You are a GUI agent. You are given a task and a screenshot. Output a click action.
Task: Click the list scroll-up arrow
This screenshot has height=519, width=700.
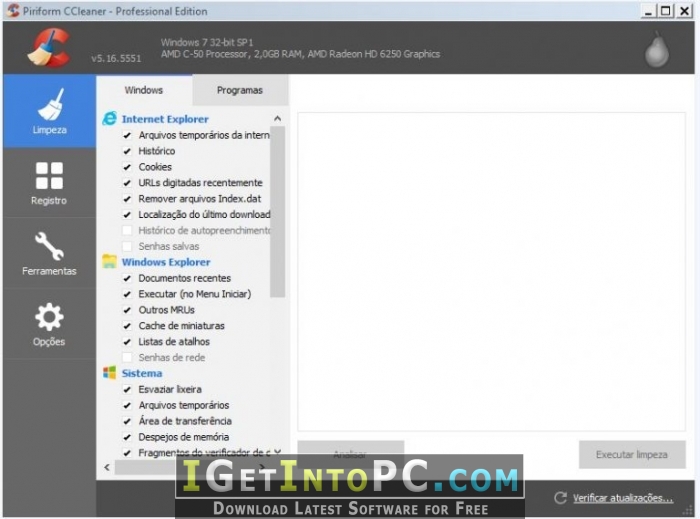coord(277,119)
